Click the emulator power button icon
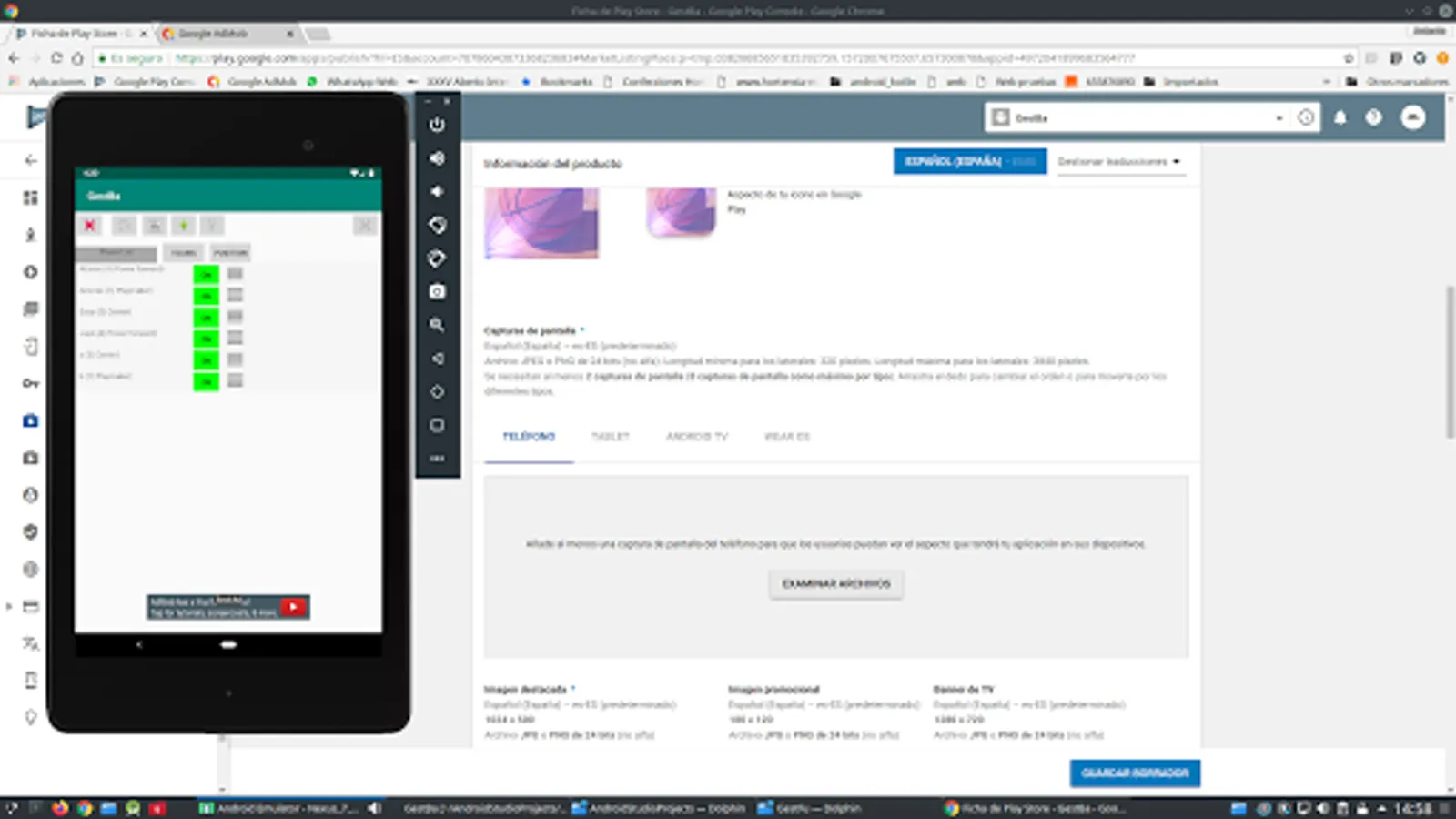Viewport: 1456px width, 819px height. coord(437,125)
